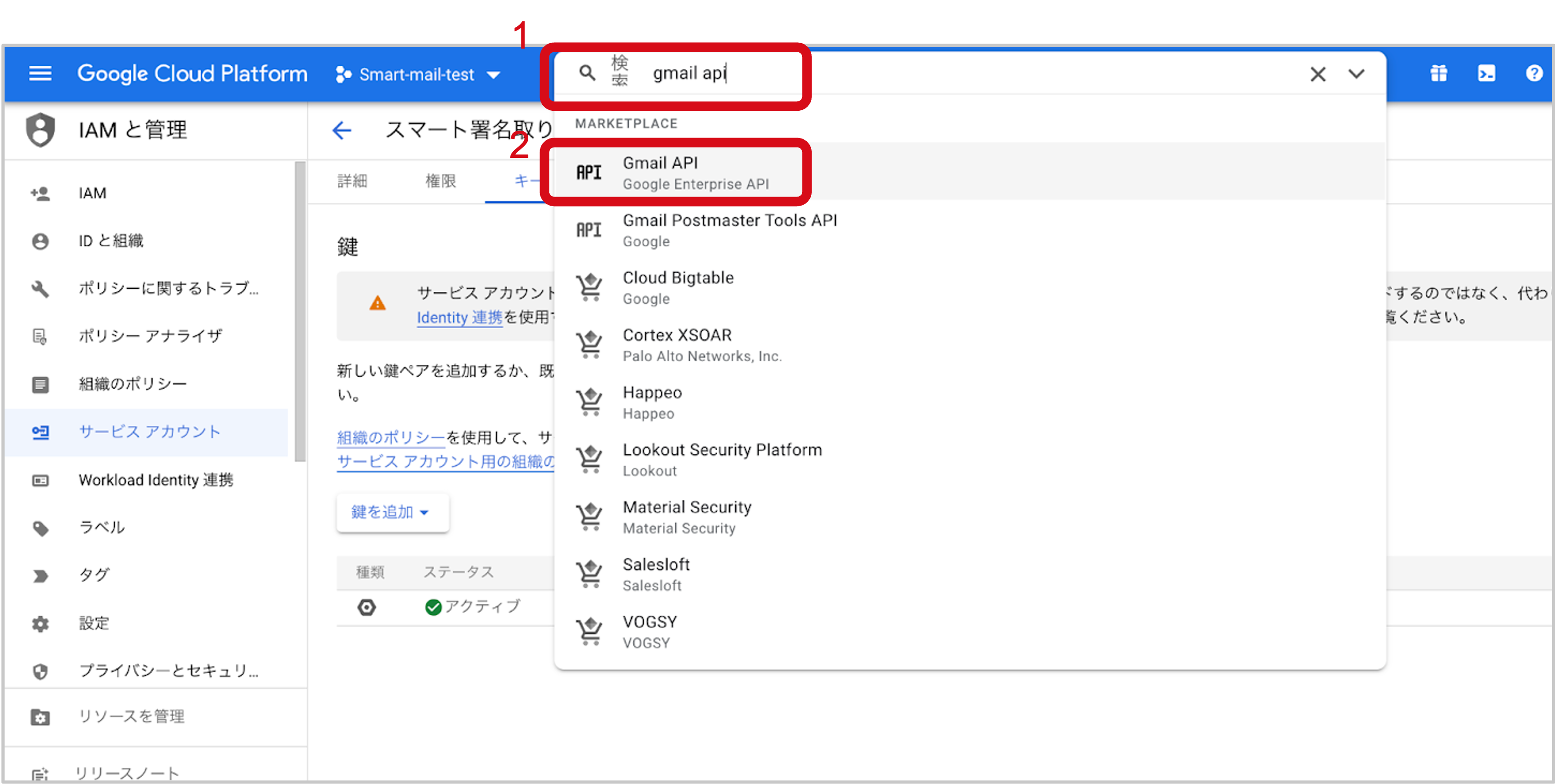This screenshot has width=1557, height=784.
Task: Click the 組織のポリシー hyperlink
Action: 391,437
